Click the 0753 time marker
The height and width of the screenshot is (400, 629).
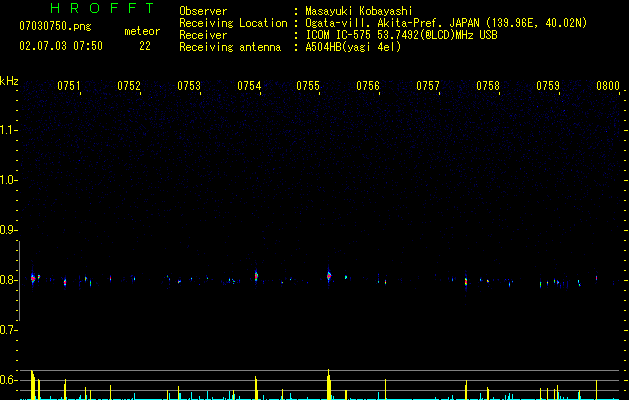click(x=189, y=86)
